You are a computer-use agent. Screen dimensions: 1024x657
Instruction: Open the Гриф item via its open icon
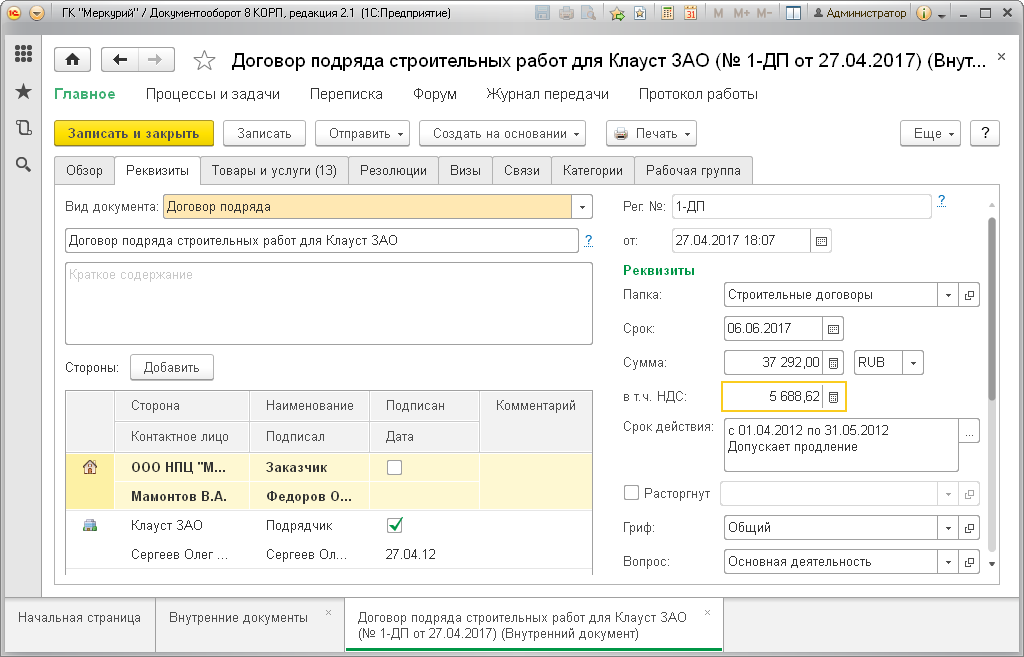[969, 528]
